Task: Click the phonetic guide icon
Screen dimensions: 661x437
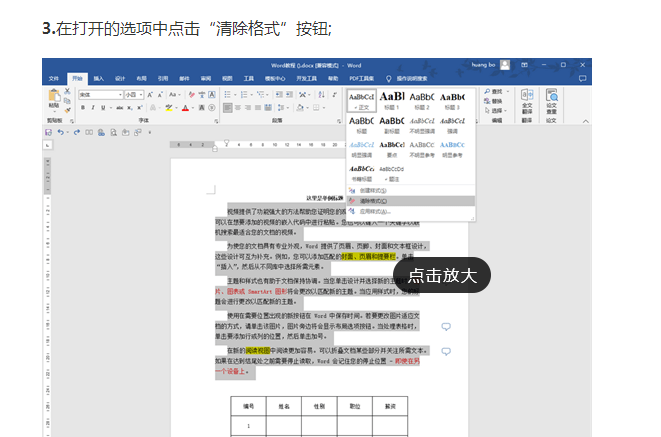Action: pyautogui.click(x=202, y=95)
